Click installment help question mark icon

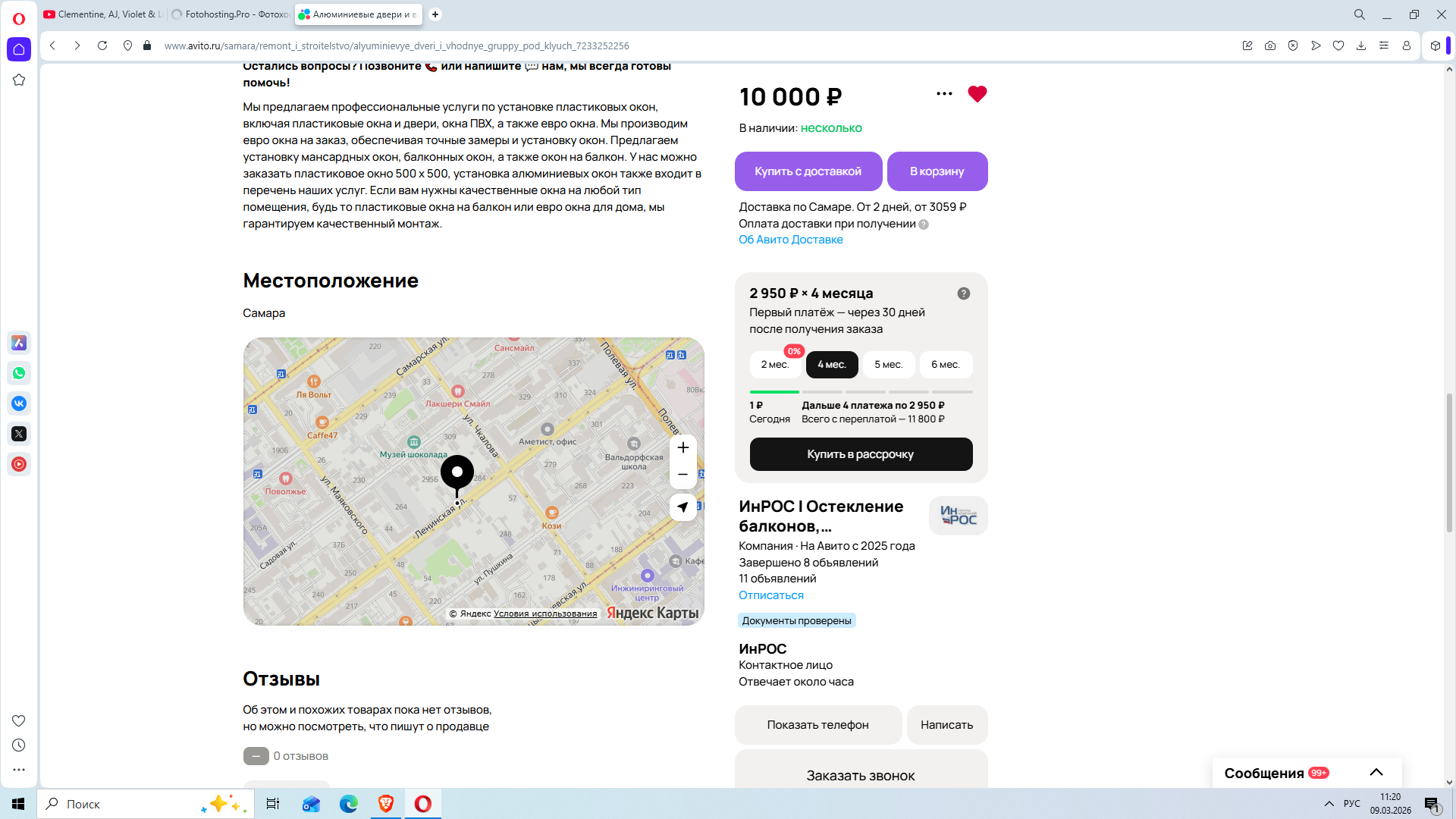click(x=963, y=293)
